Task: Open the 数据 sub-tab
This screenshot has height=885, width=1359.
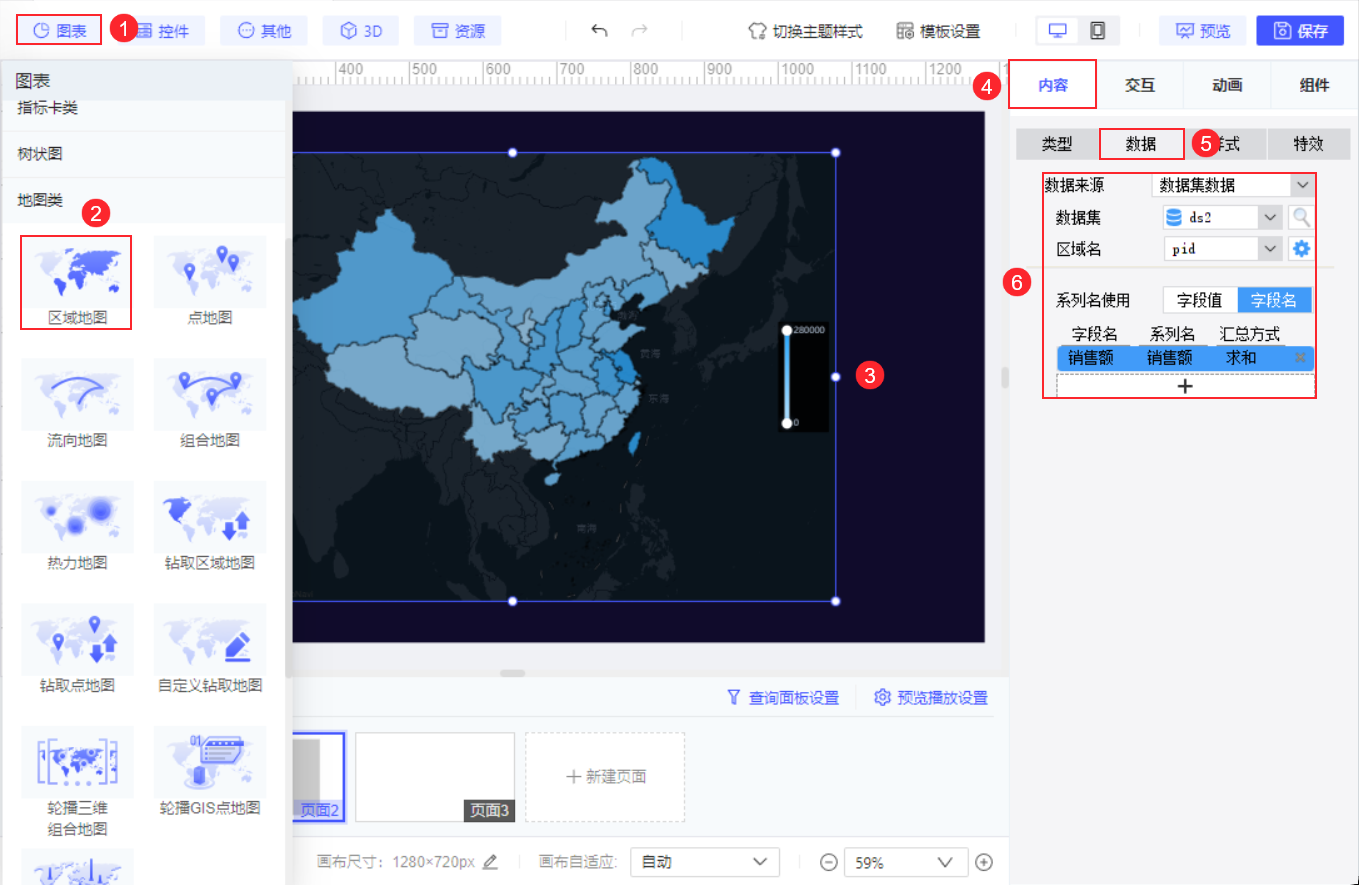Action: pos(1141,144)
